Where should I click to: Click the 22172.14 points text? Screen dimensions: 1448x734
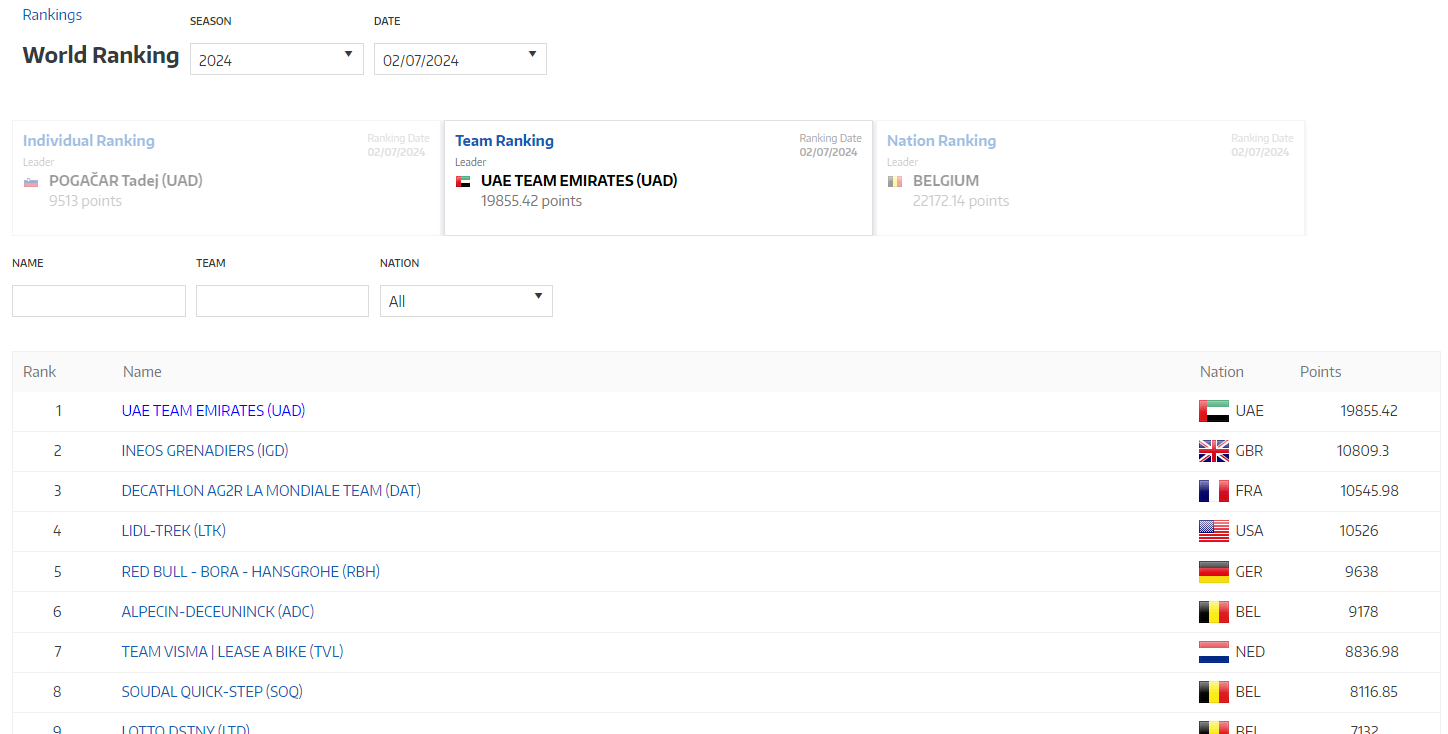pos(961,201)
